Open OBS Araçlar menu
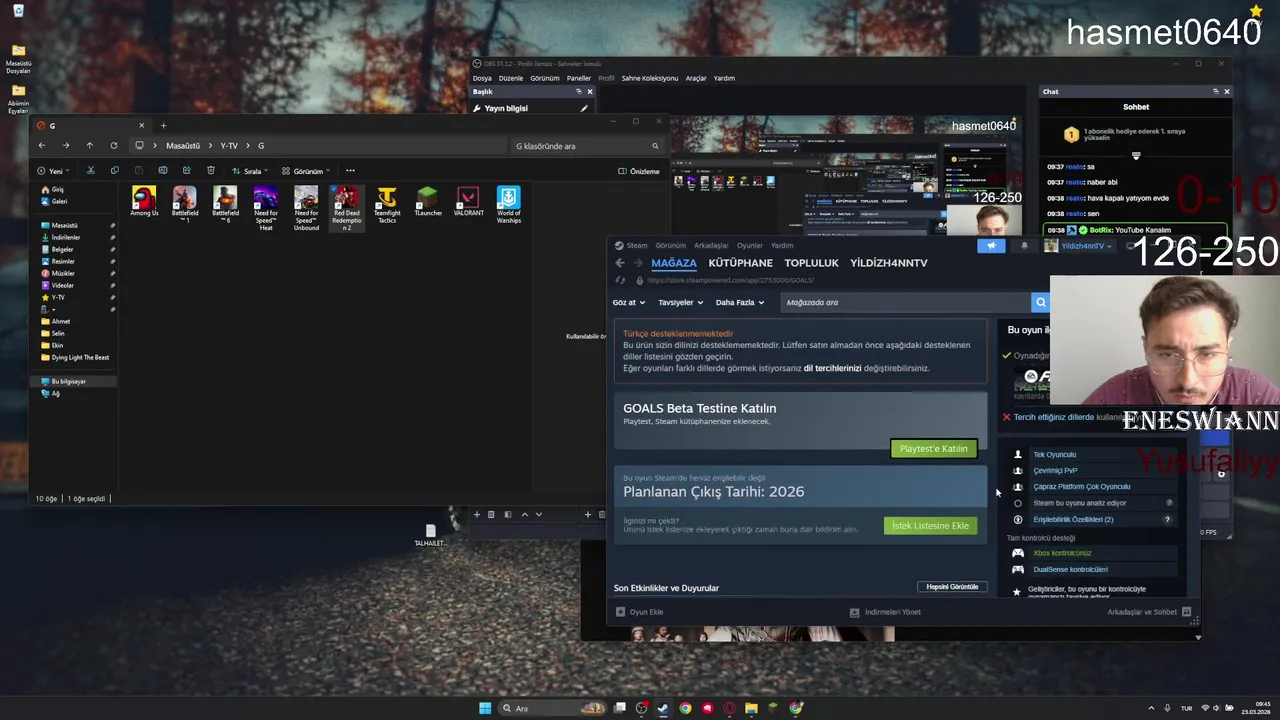 pos(696,78)
